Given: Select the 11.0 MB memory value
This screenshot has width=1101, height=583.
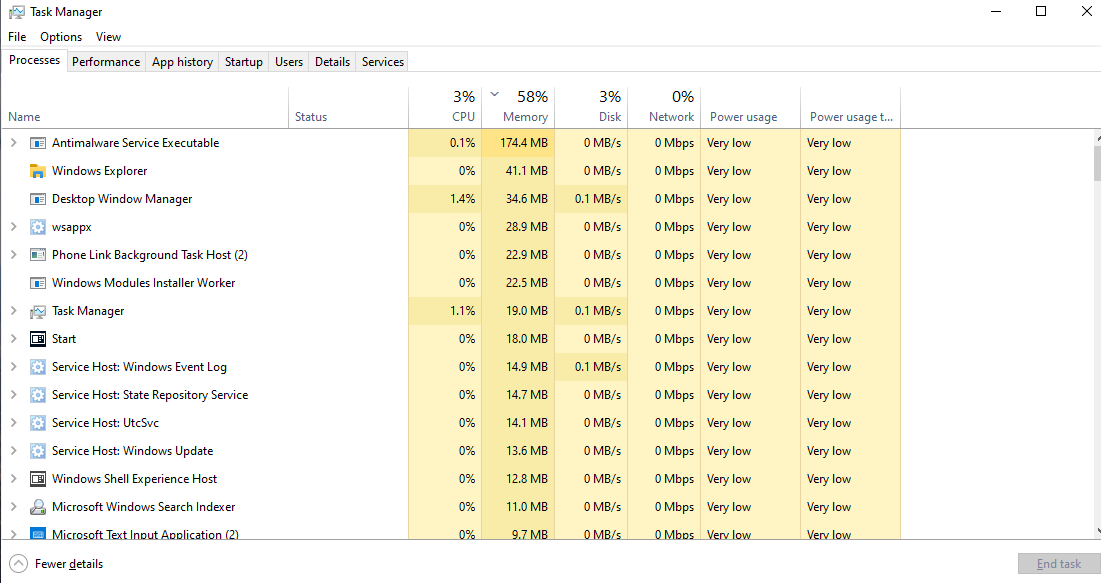Looking at the screenshot, I should (x=527, y=506).
